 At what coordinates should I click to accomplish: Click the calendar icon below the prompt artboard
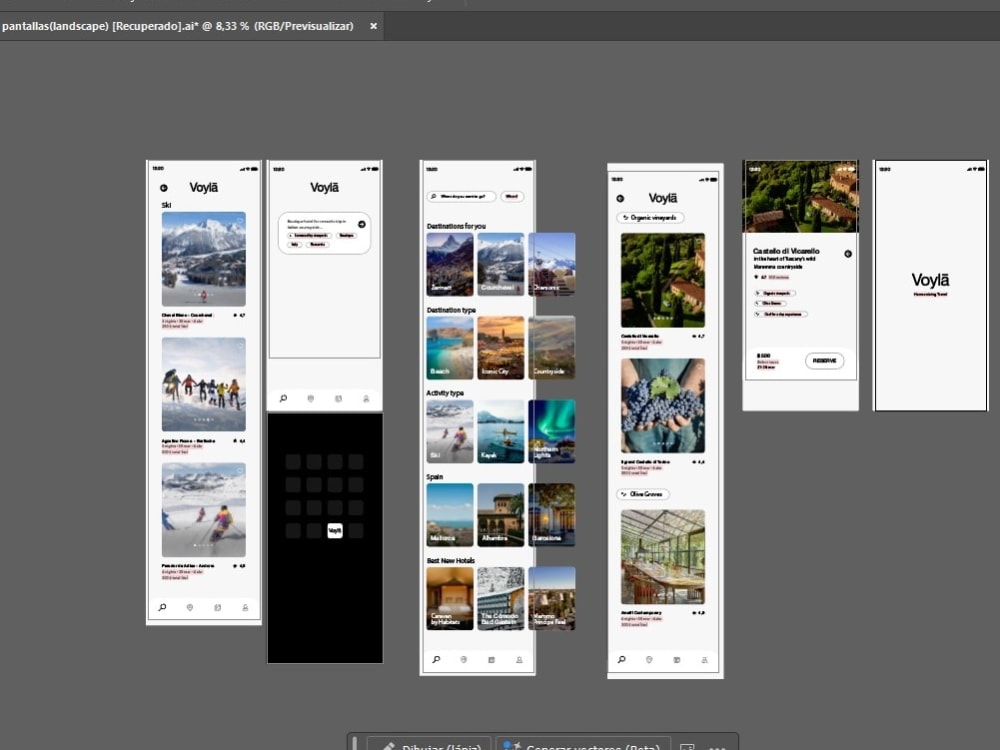click(339, 399)
